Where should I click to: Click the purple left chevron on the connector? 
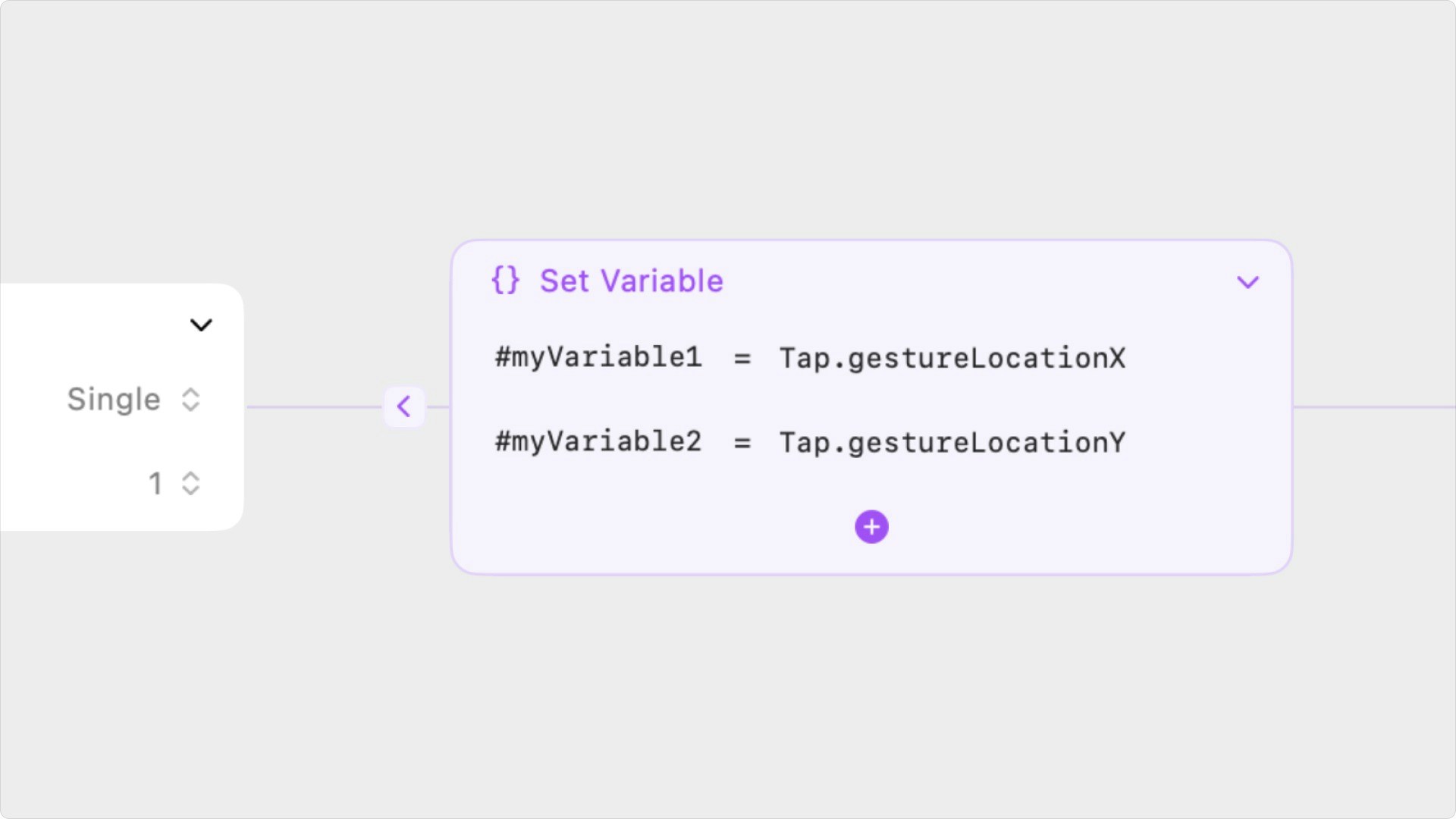pyautogui.click(x=404, y=406)
